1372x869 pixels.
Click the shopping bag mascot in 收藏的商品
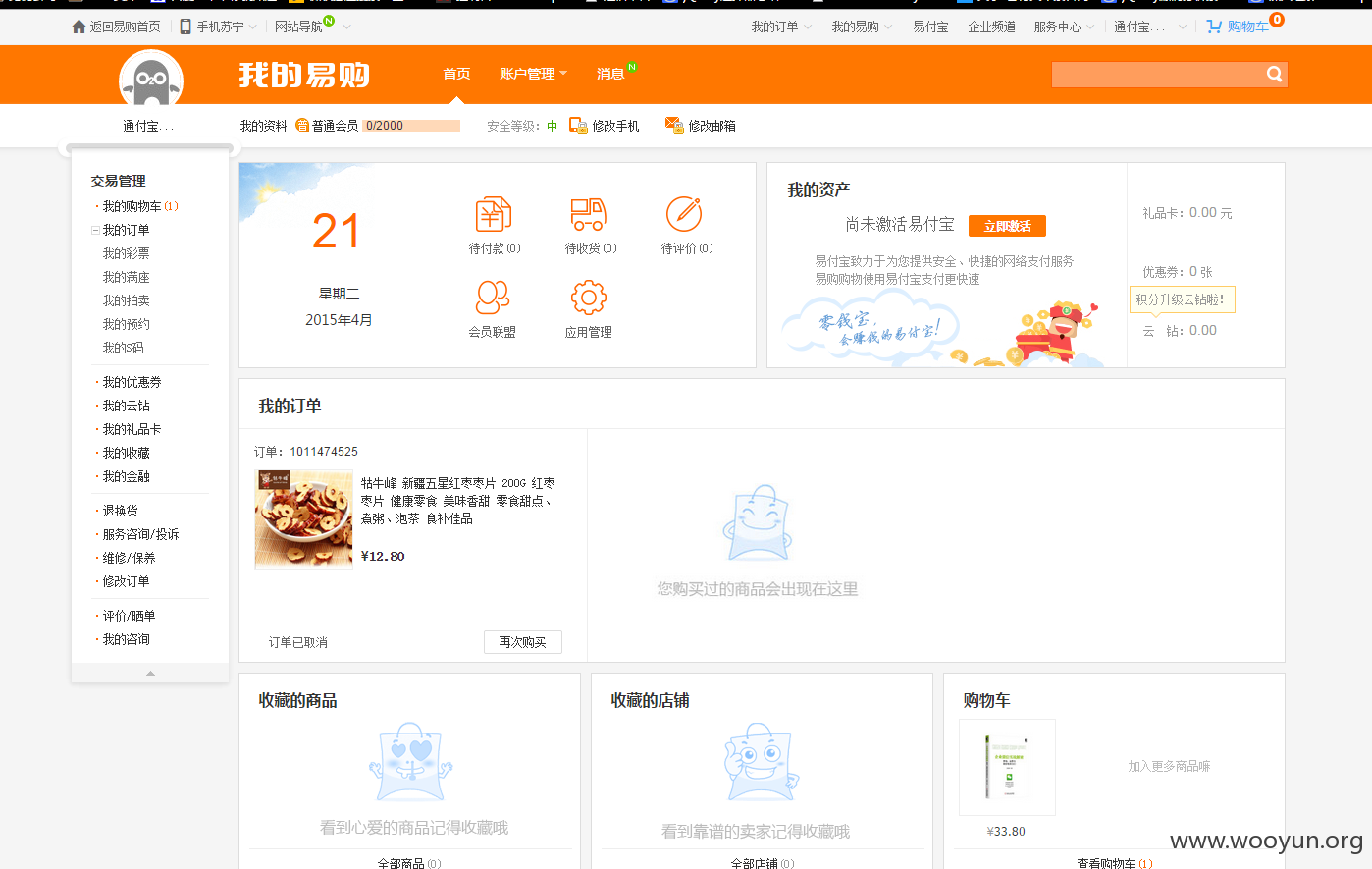[411, 762]
